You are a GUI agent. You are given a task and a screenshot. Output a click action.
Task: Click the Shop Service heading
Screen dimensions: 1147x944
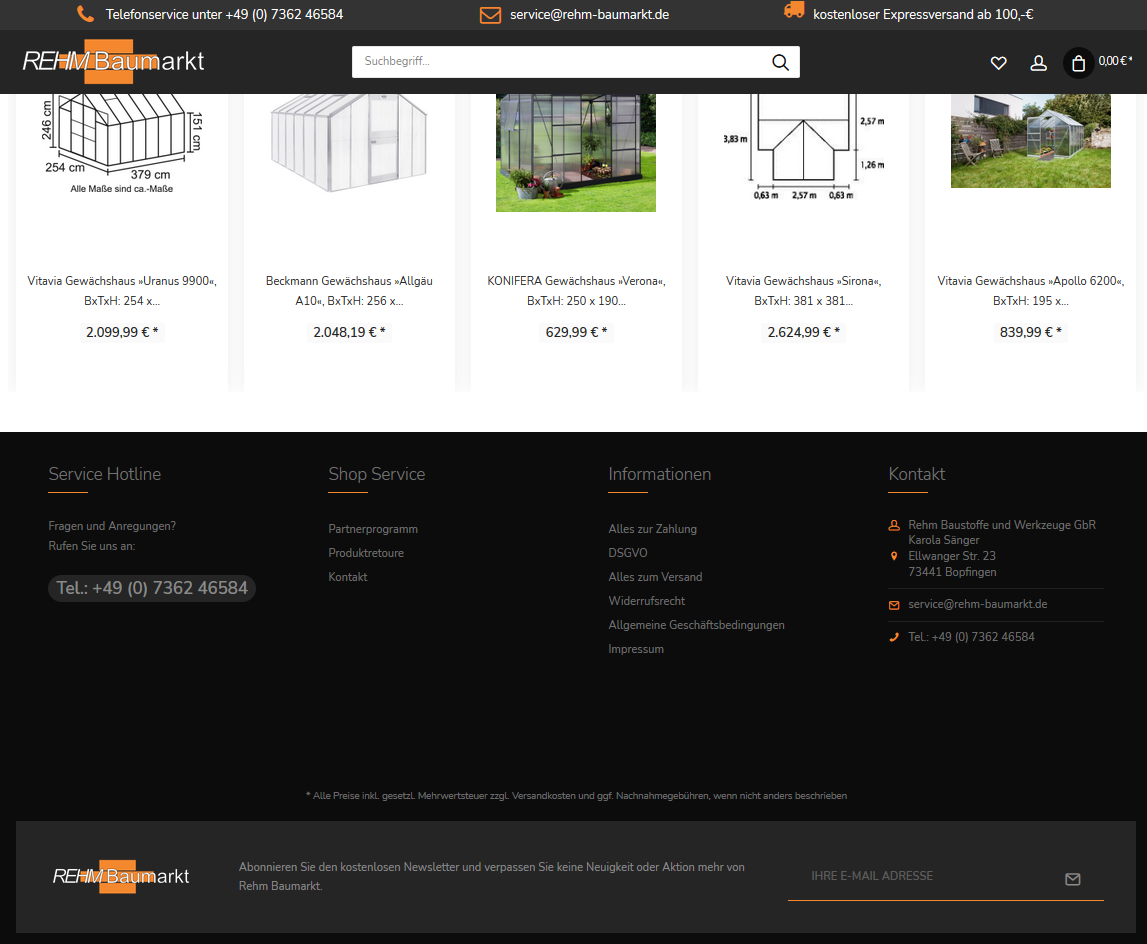point(377,474)
